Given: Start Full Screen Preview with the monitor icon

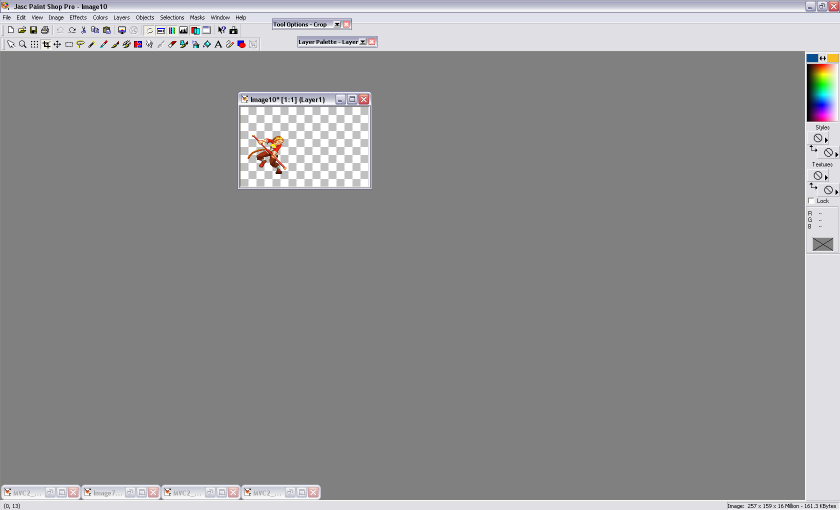Looking at the screenshot, I should (122, 30).
